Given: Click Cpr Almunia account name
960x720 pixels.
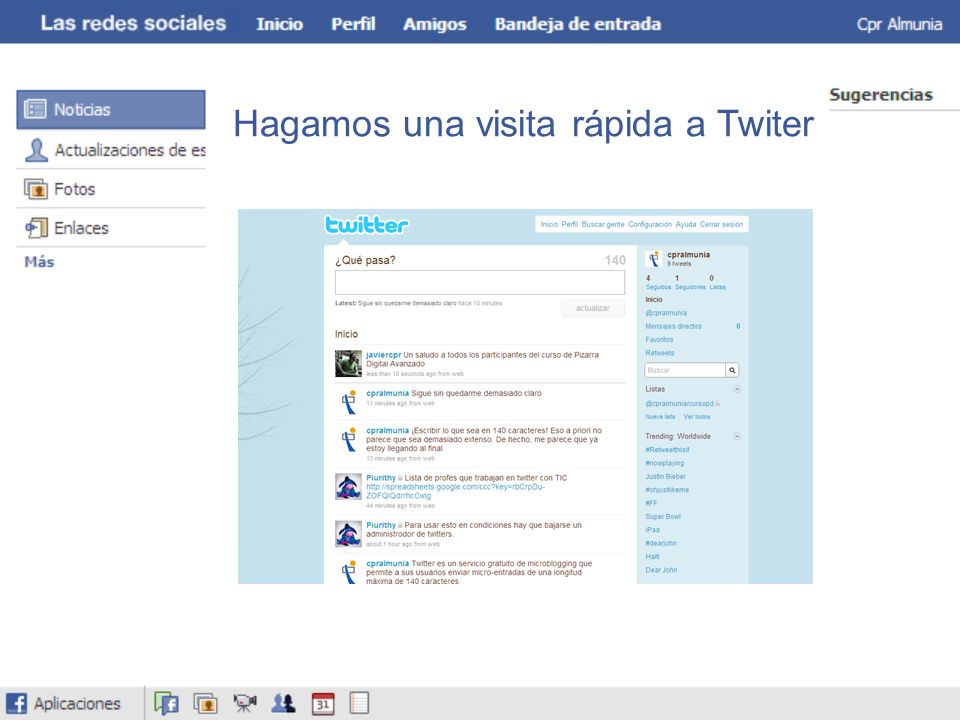Looking at the screenshot, I should [x=899, y=24].
